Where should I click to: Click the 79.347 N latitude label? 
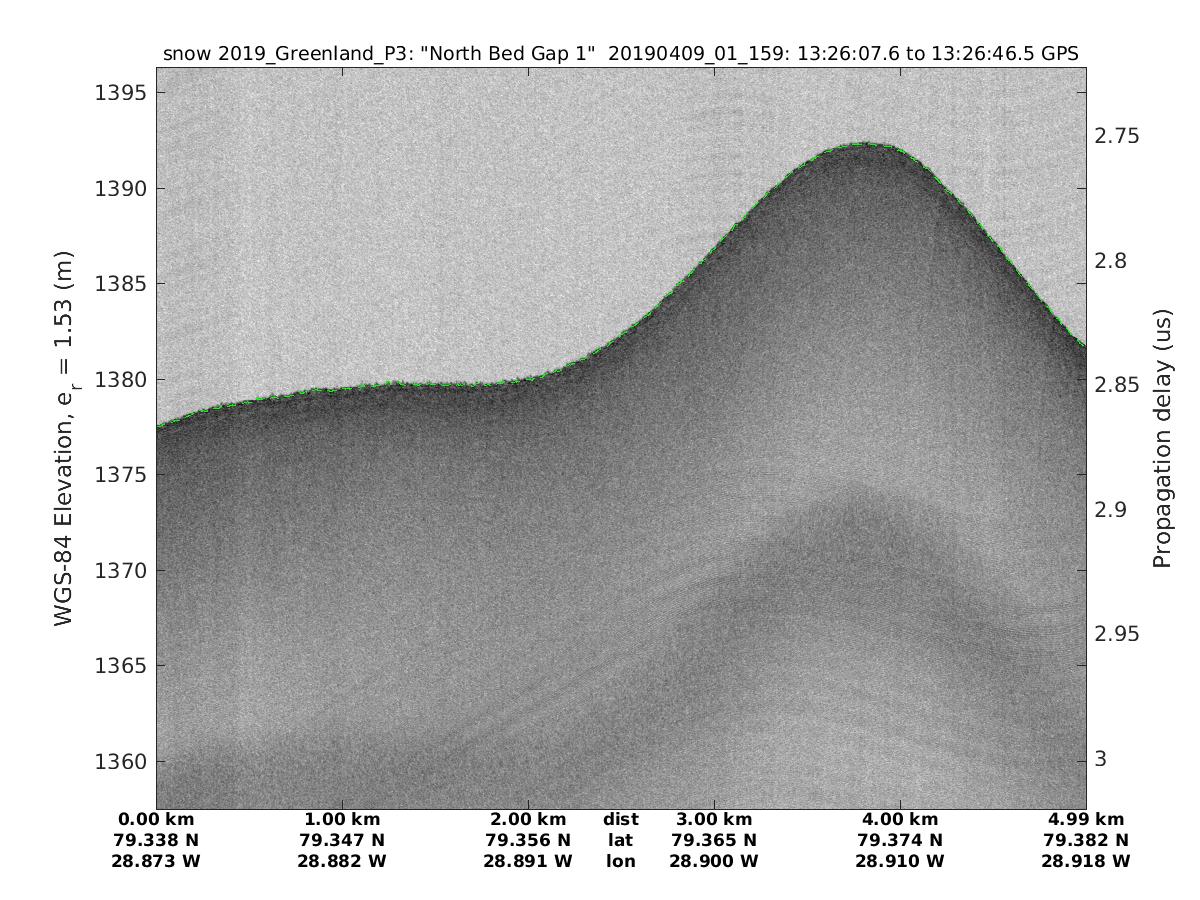342,840
